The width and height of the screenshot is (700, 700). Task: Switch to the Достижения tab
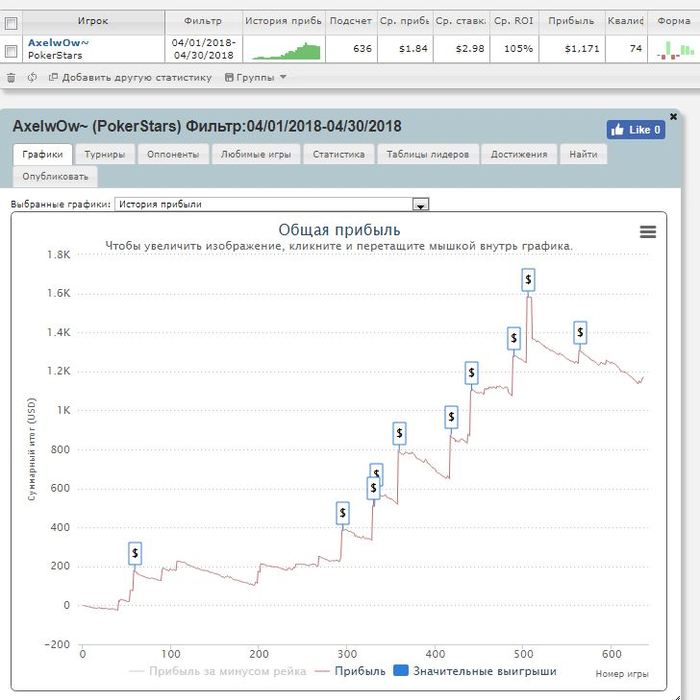coord(519,154)
